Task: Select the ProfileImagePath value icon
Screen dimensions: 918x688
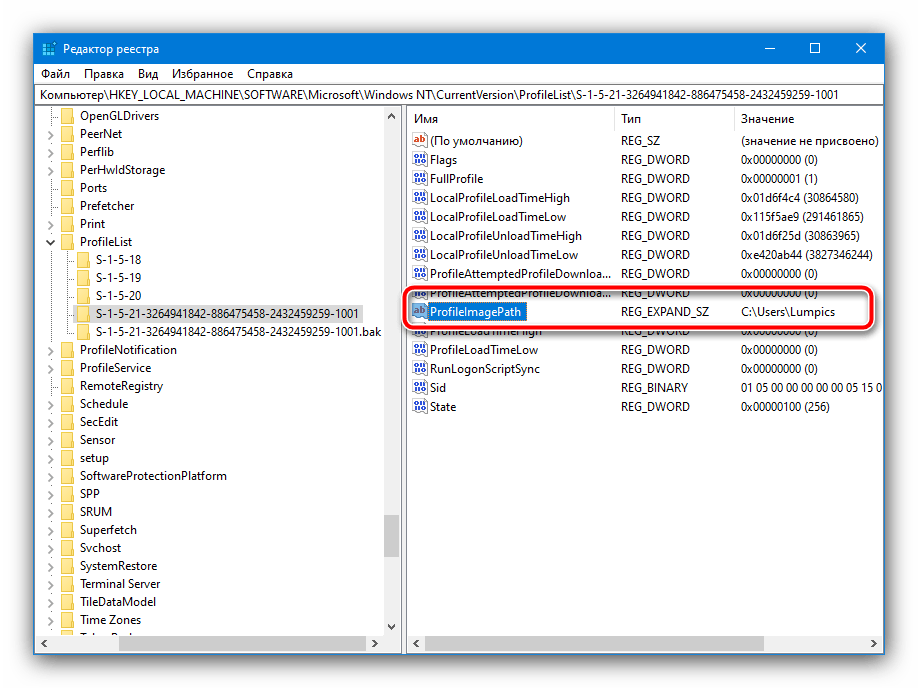Action: tap(420, 312)
